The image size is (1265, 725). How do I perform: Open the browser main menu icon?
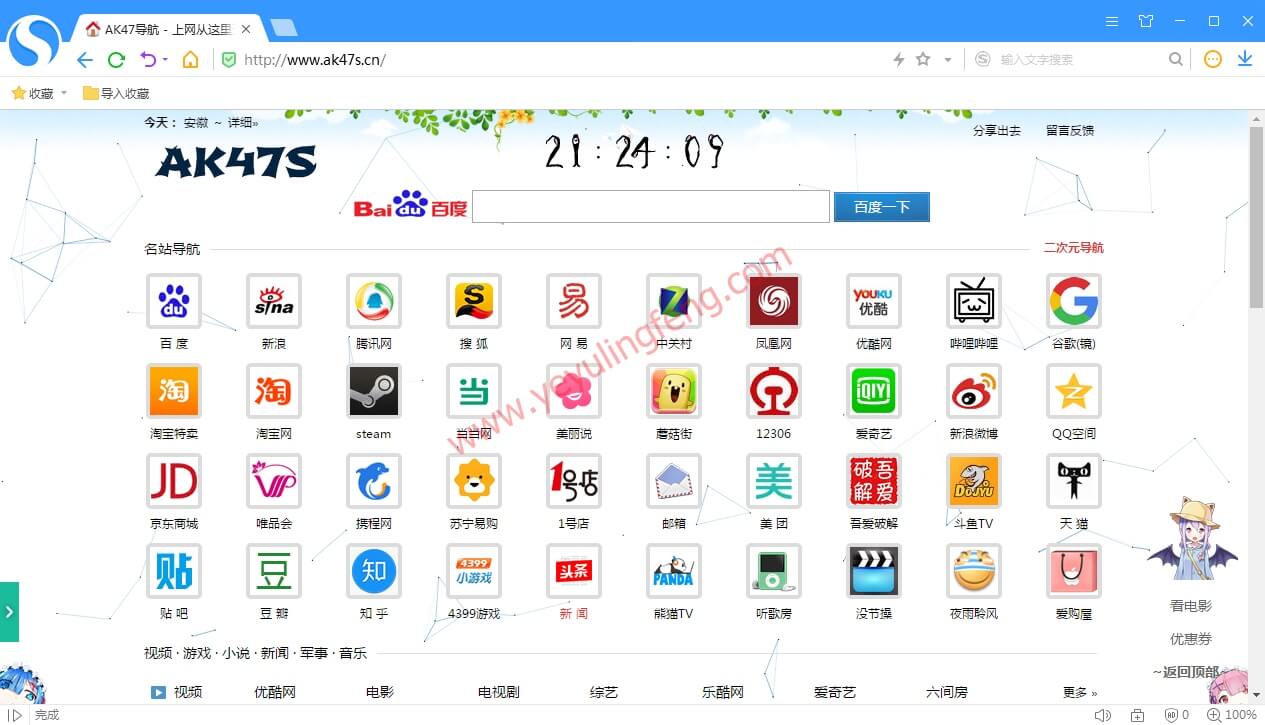1112,21
